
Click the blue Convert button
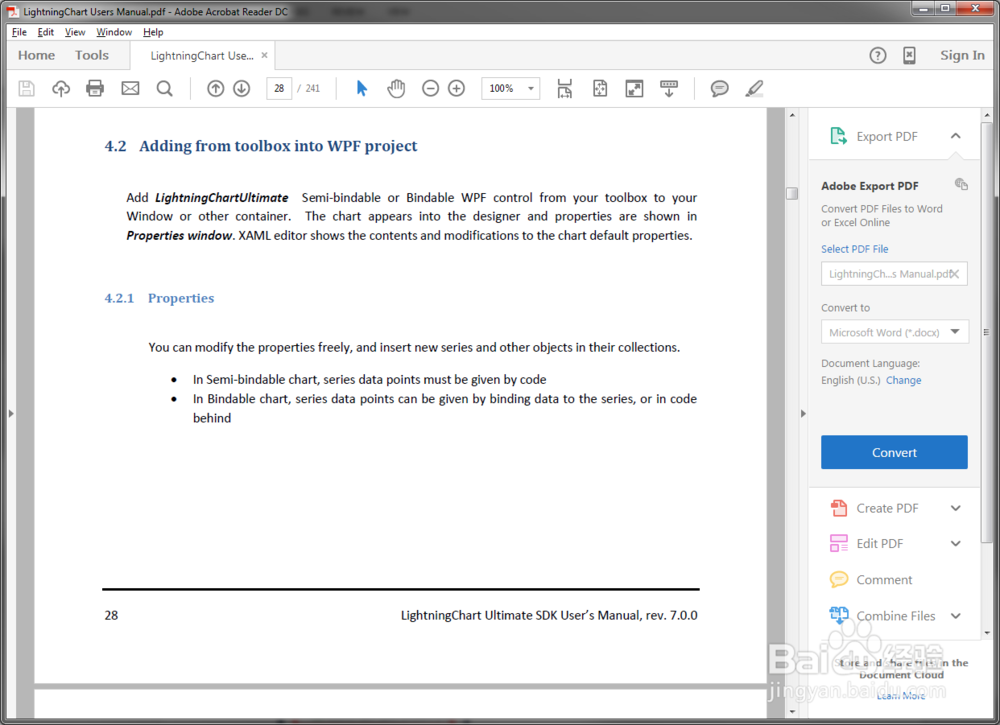[x=894, y=452]
